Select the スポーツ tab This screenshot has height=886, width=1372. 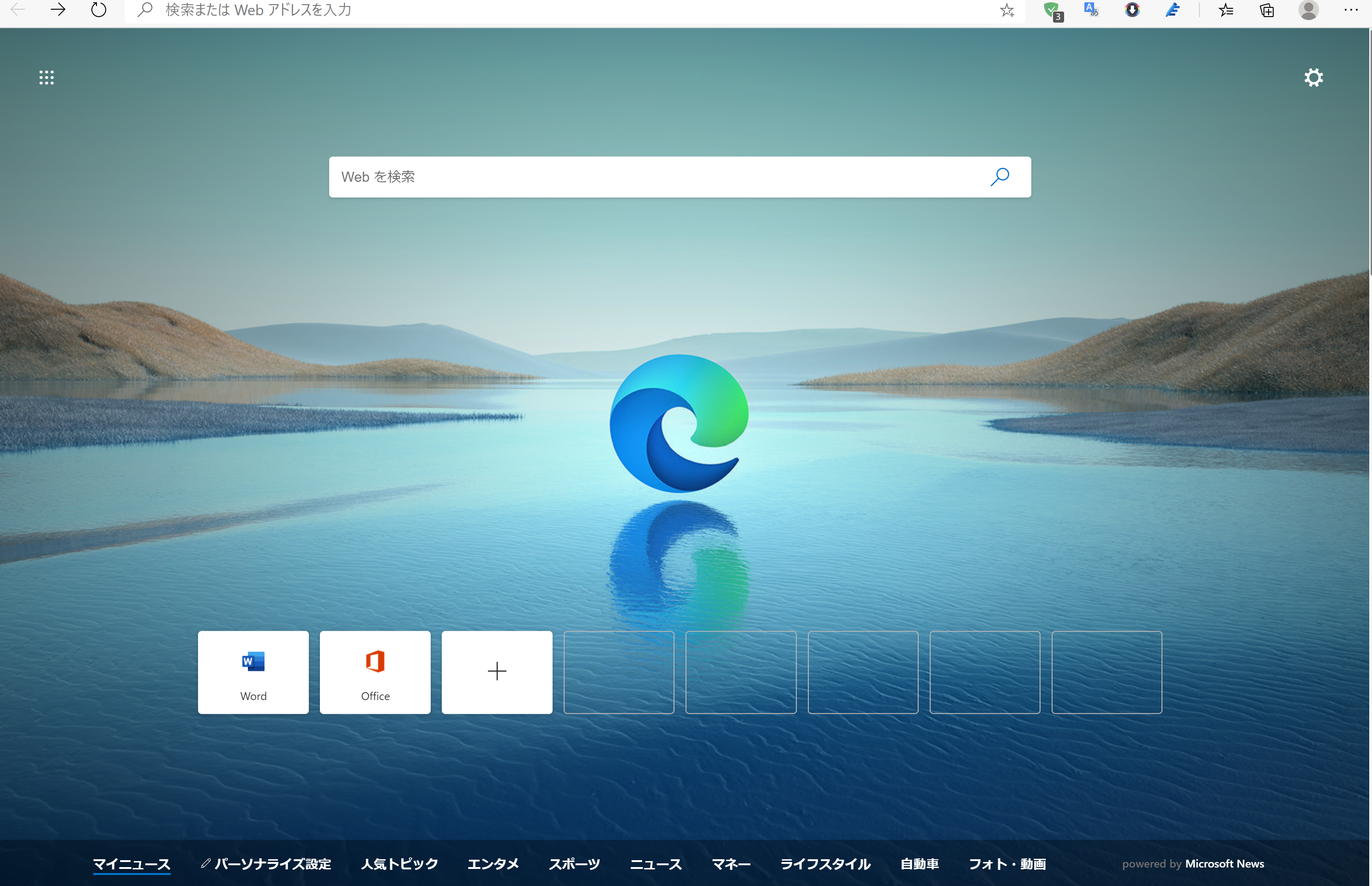click(574, 863)
